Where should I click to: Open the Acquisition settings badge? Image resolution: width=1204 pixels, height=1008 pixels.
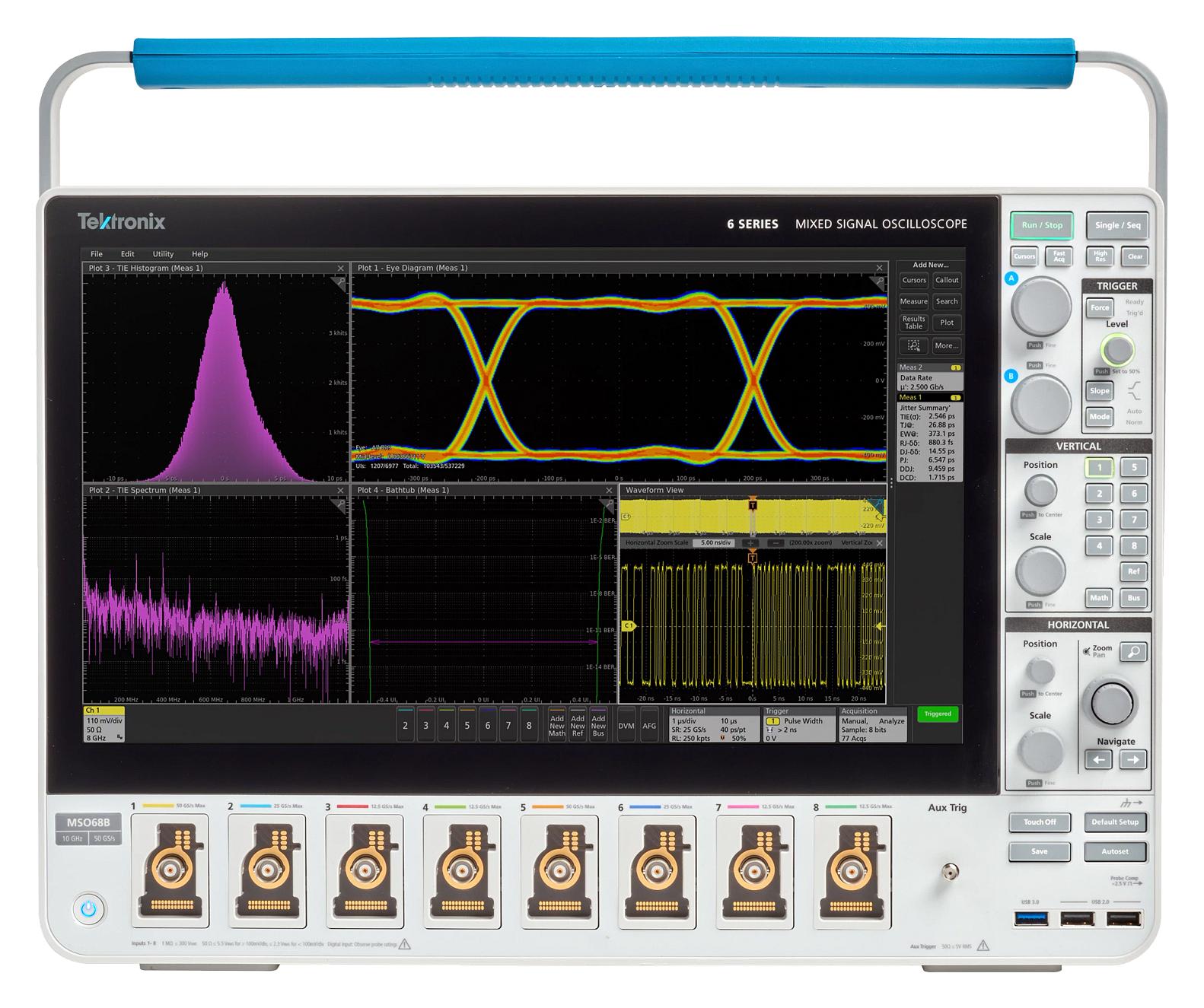click(873, 725)
